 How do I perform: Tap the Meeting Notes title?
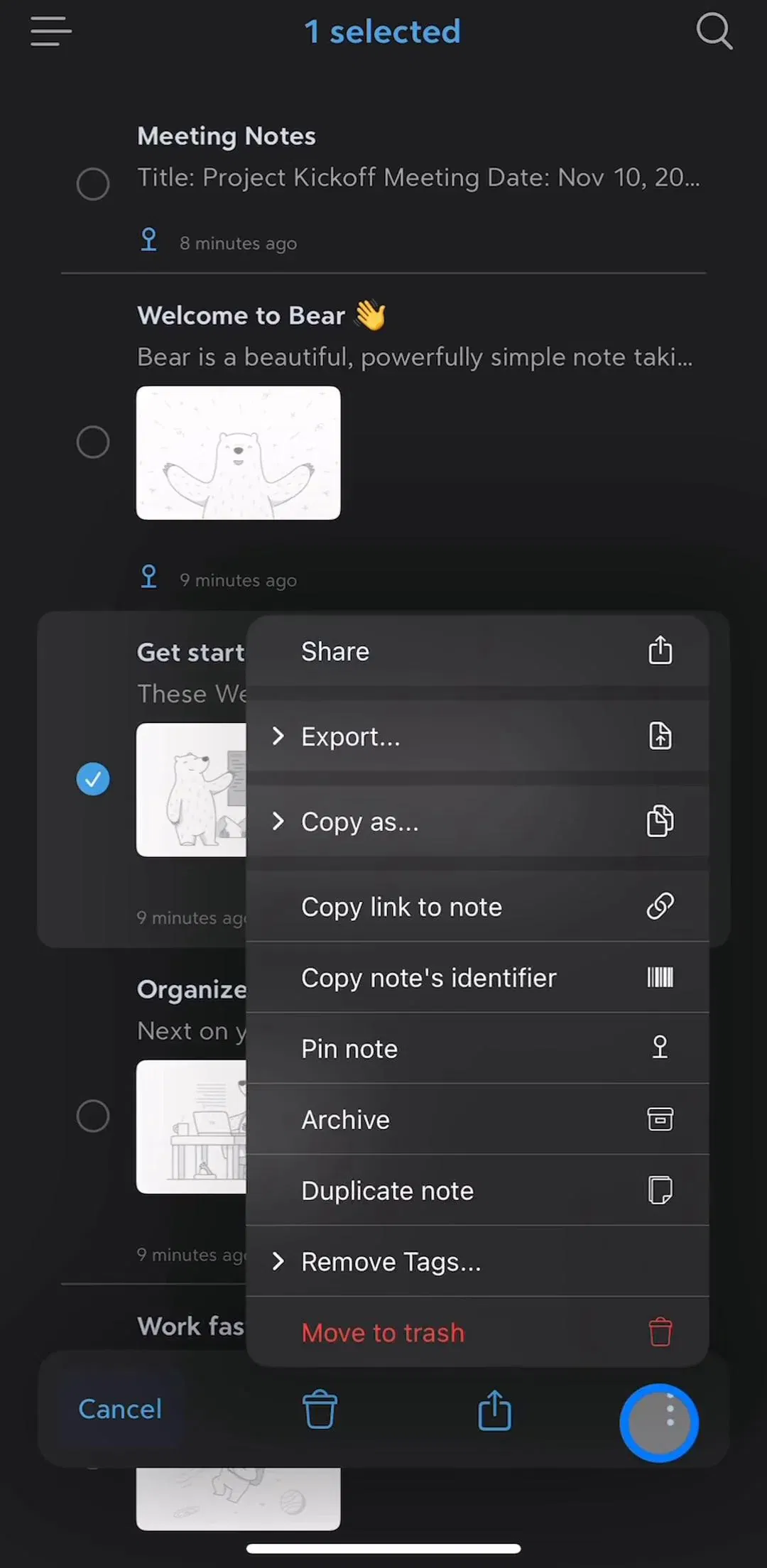tap(227, 136)
